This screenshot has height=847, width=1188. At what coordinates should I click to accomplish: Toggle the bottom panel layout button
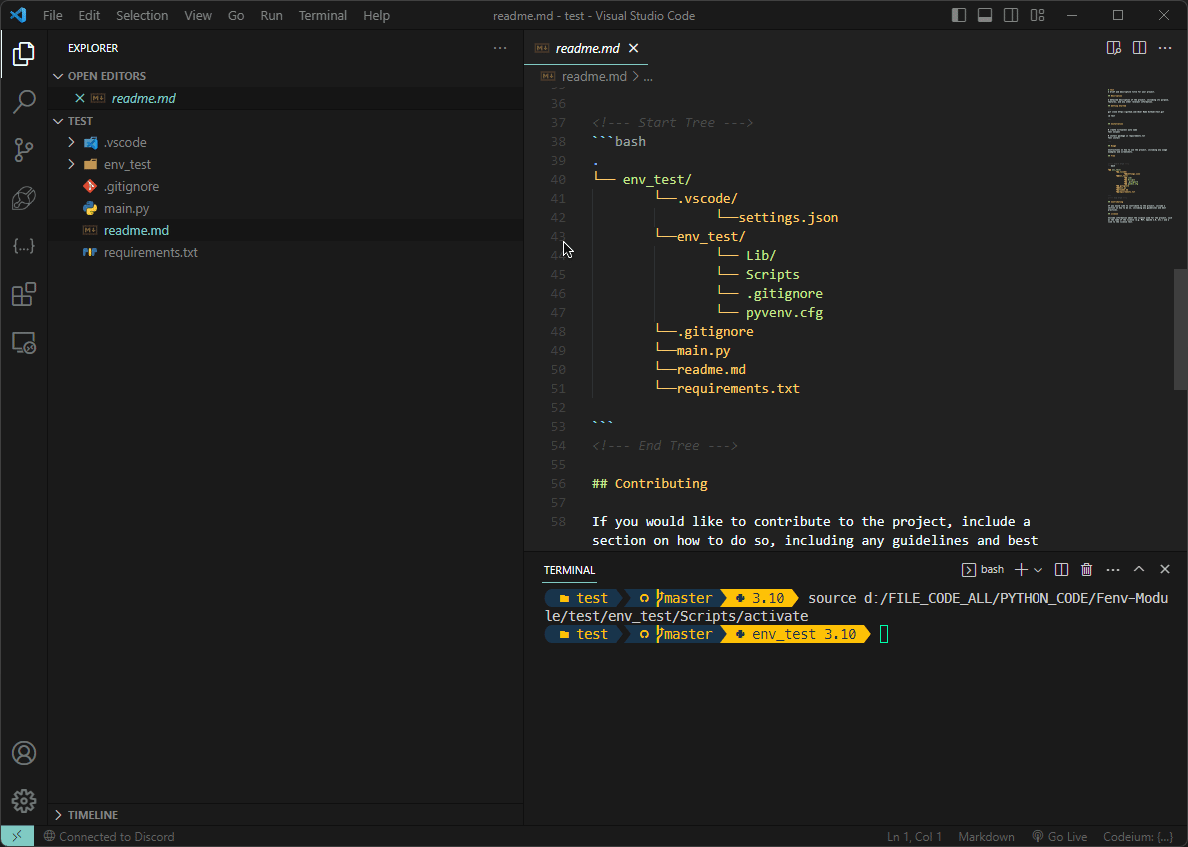tap(985, 15)
